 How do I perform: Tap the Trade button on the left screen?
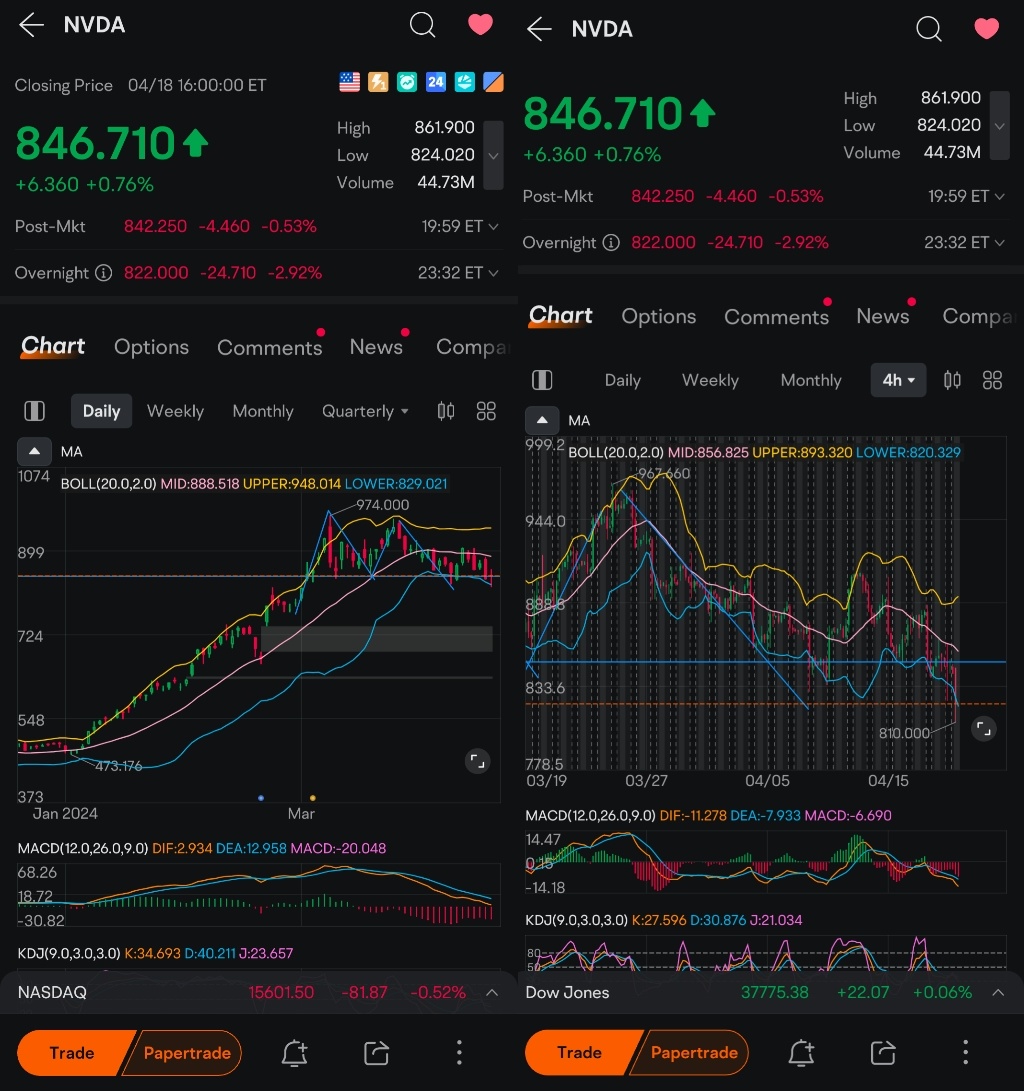[x=72, y=1053]
